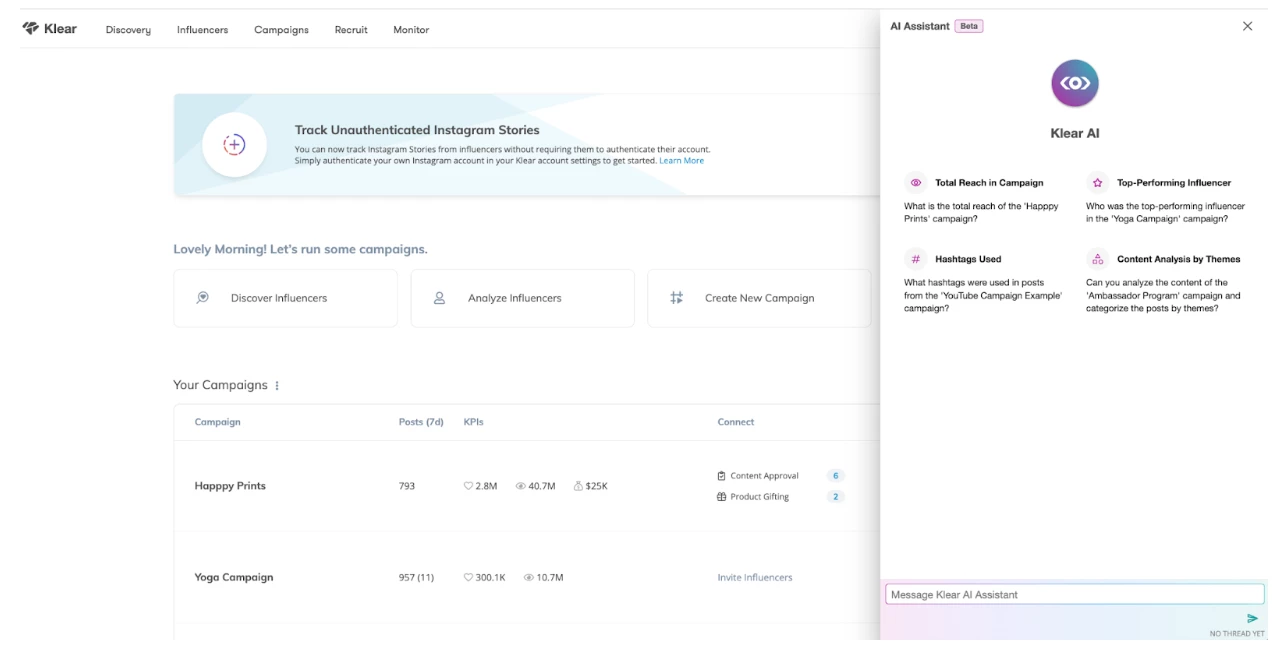Click the Connect column header
1282x652 pixels.
click(x=735, y=422)
